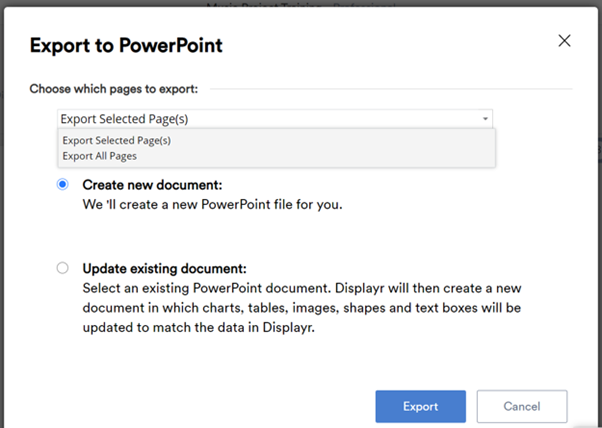
Task: Select the Create new document radio button
Action: coord(63,185)
